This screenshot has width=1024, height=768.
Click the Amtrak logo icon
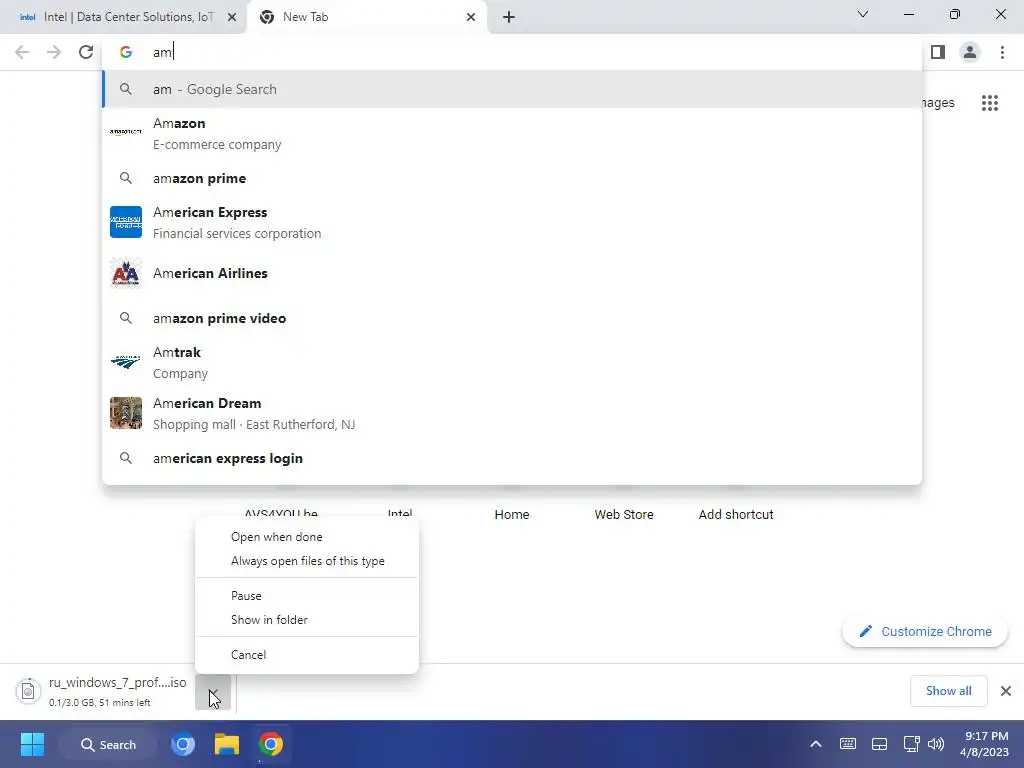pyautogui.click(x=126, y=360)
